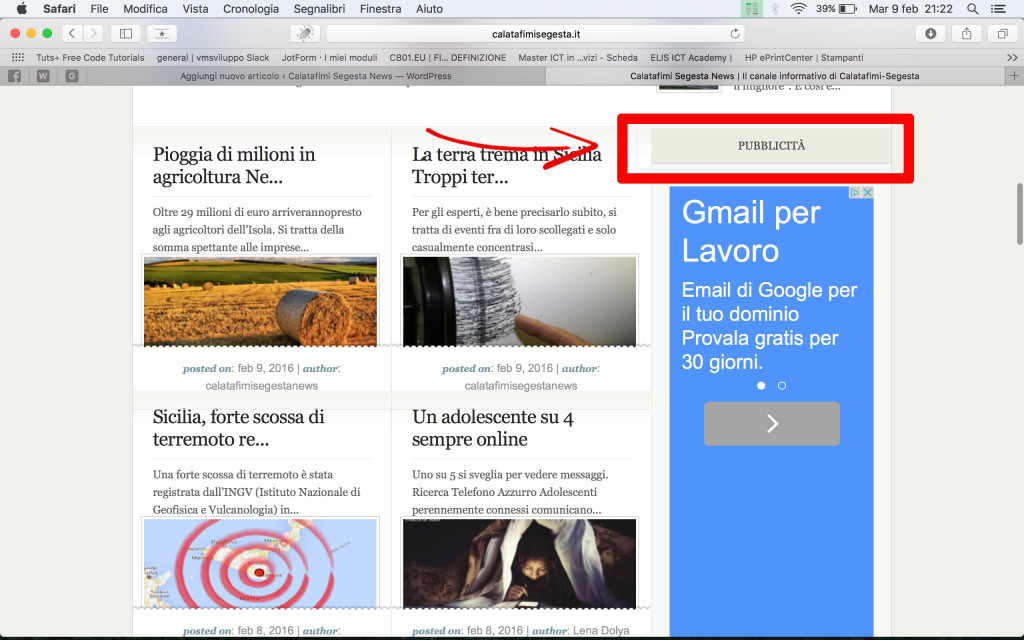1024x640 pixels.
Task: Open the Apple menu
Action: coord(22,8)
